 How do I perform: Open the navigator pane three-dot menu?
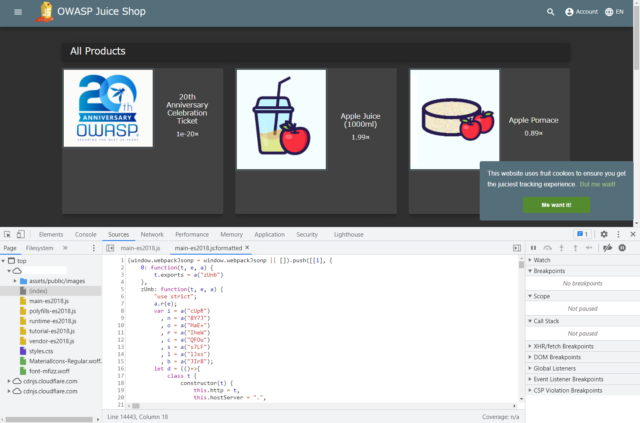click(x=93, y=248)
